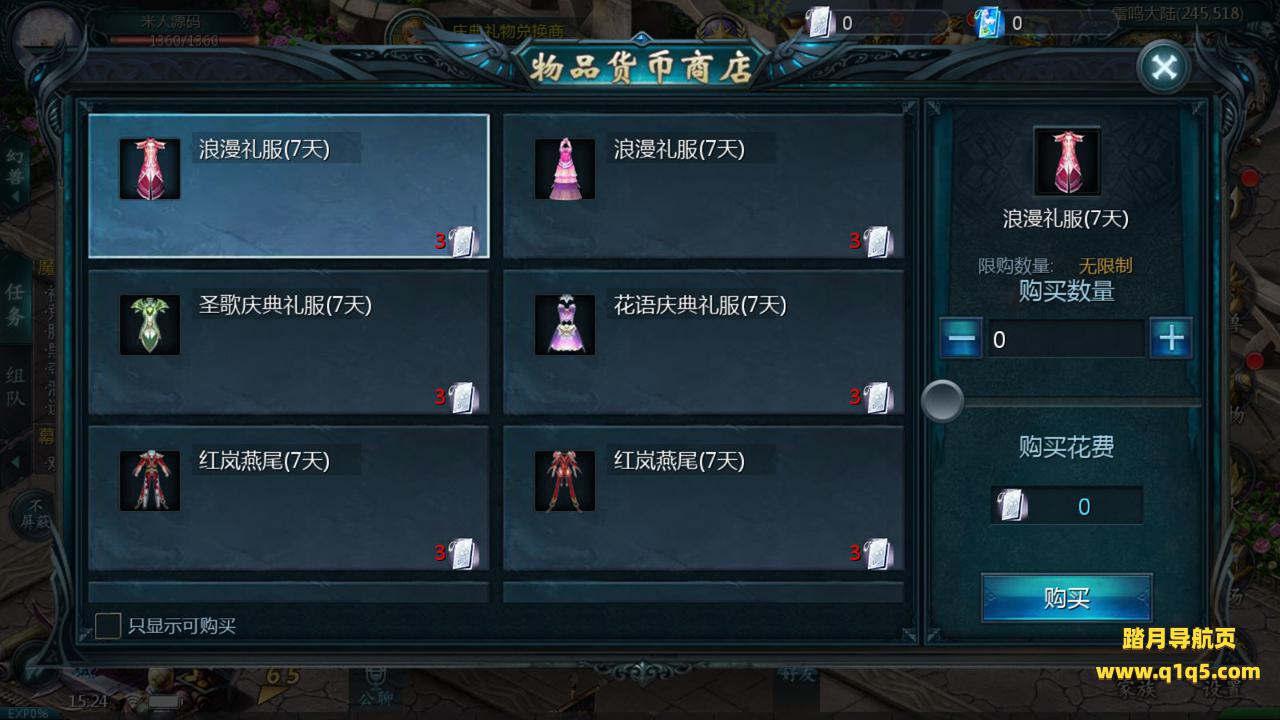Increase purchase quantity with plus button
Image resolution: width=1280 pixels, height=720 pixels.
[1171, 339]
